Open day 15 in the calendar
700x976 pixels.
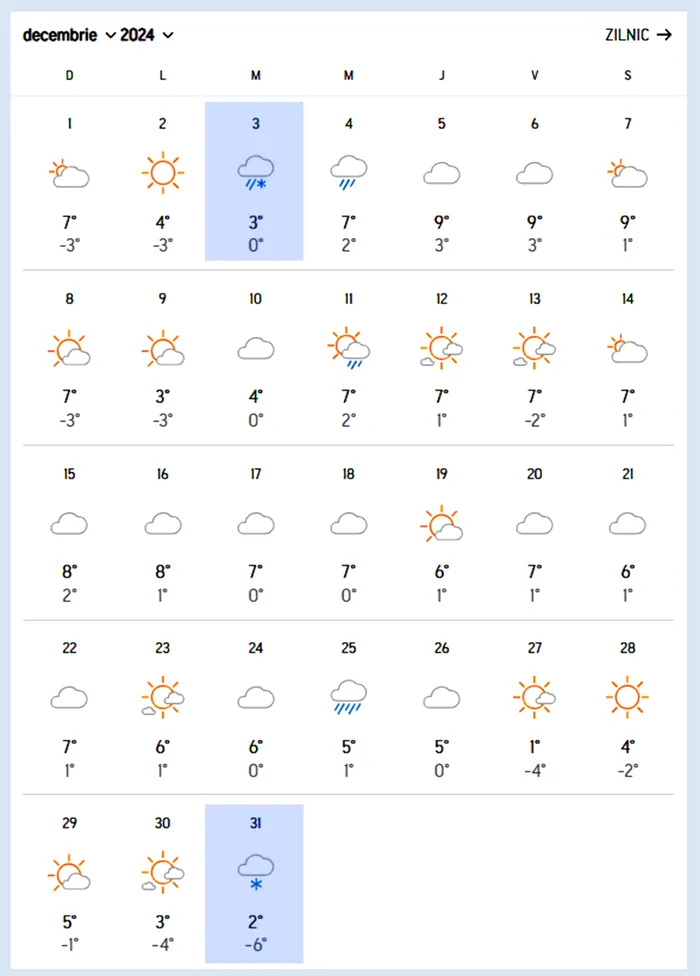tap(69, 535)
